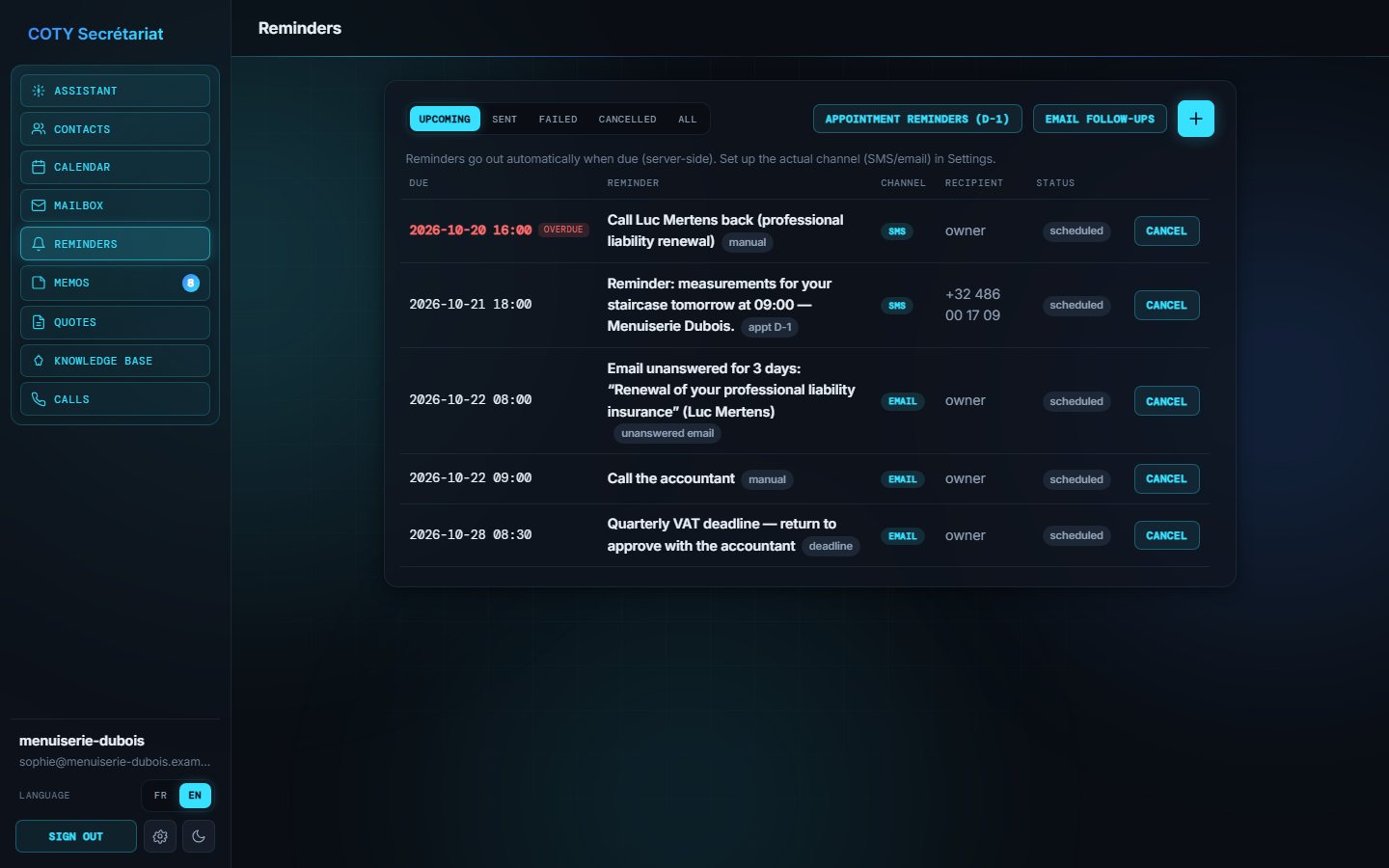Open settings with the gear icon
Image resolution: width=1389 pixels, height=868 pixels.
pyautogui.click(x=160, y=836)
